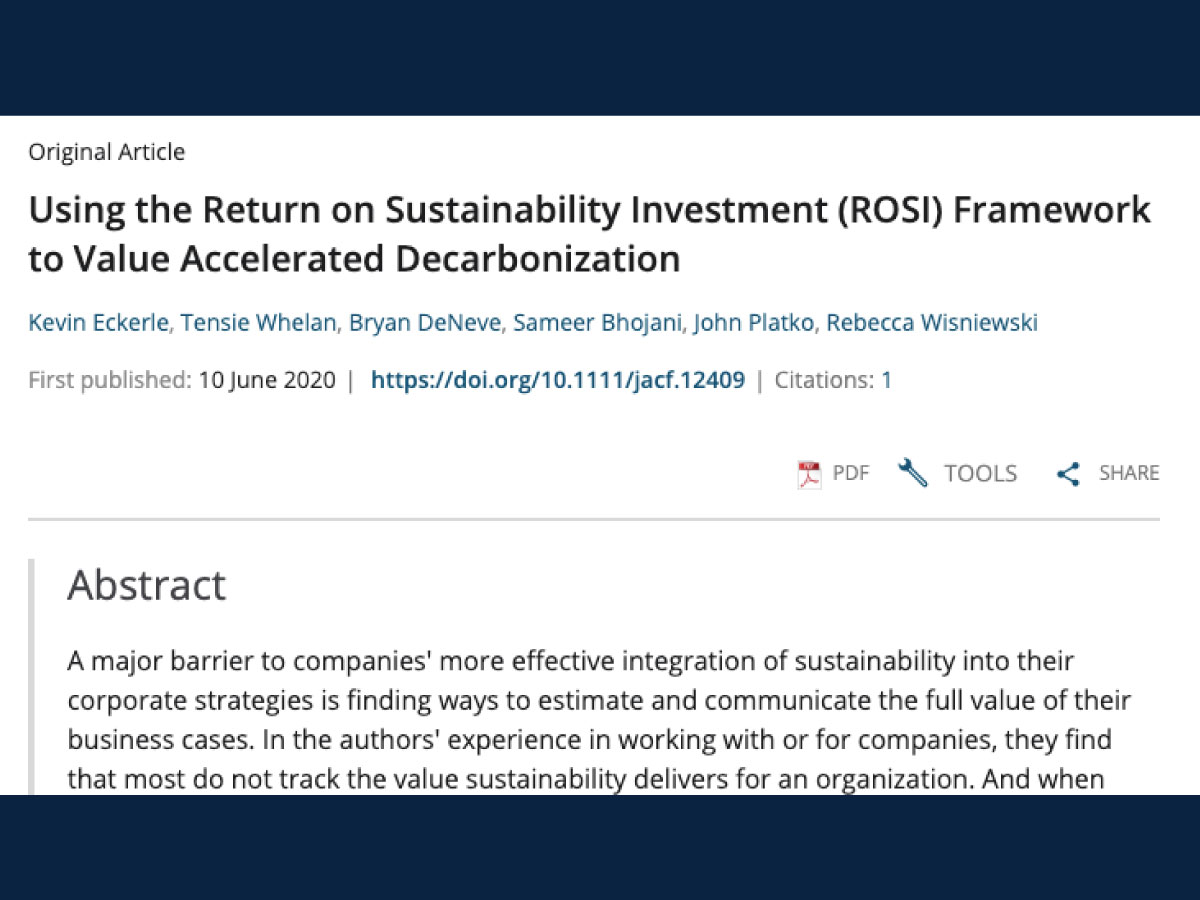Click the Abstract section heading

tap(146, 585)
